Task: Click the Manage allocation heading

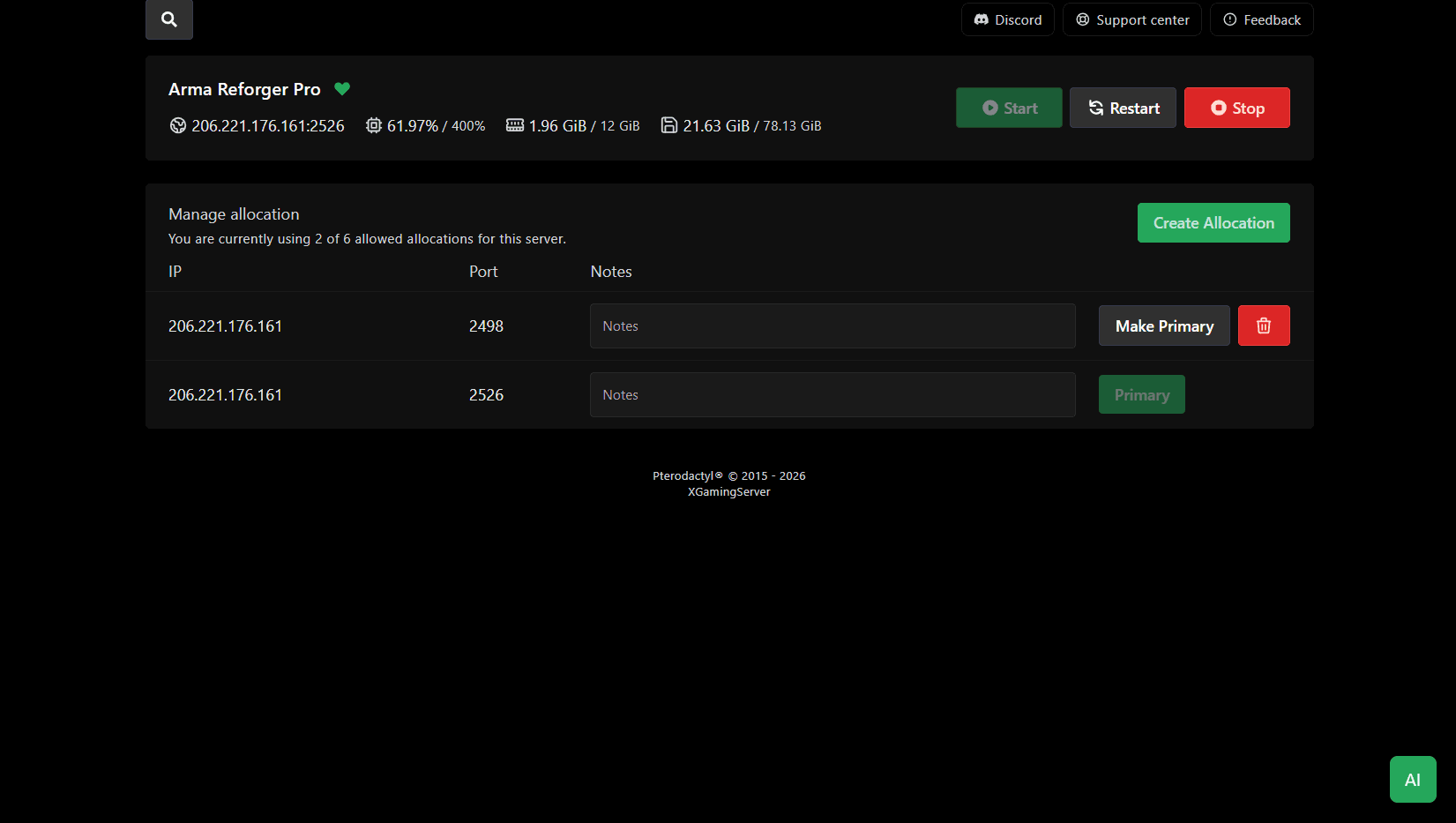Action: 234,214
